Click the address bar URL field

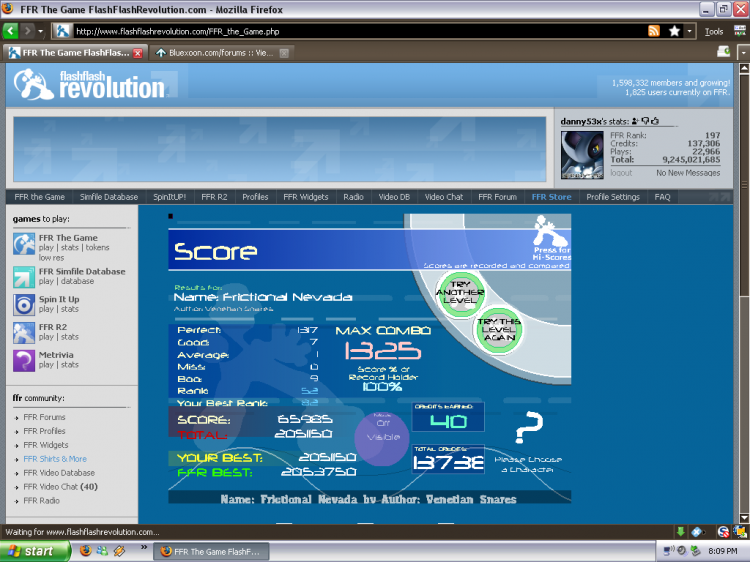tap(359, 32)
